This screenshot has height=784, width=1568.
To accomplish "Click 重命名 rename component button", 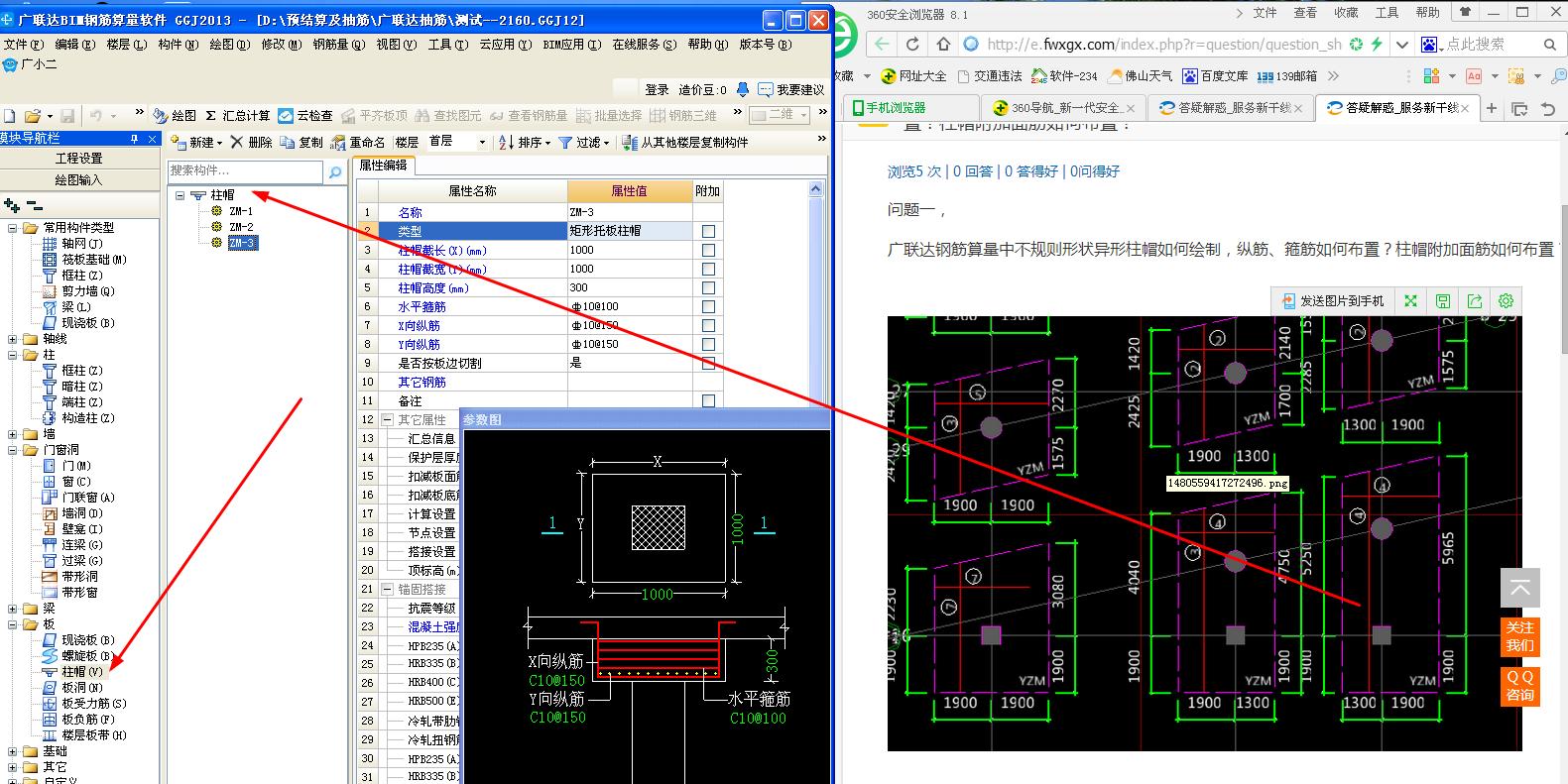I will 358,143.
